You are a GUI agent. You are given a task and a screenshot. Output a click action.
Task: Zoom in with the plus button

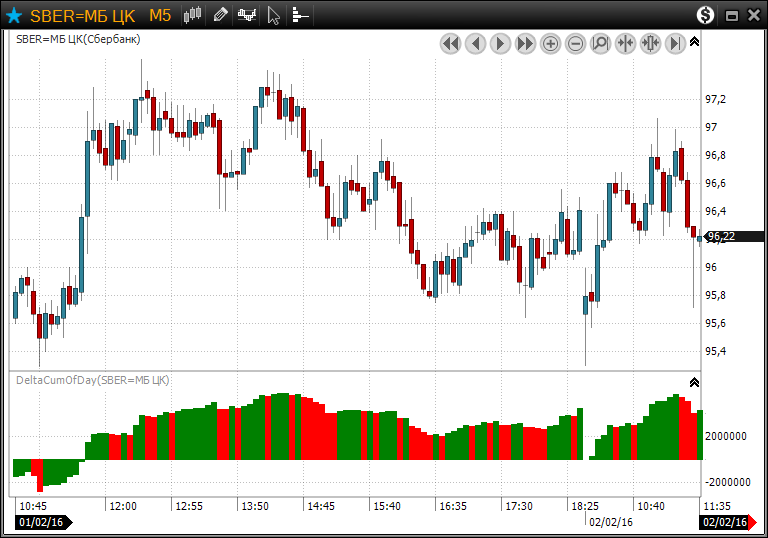[x=550, y=44]
